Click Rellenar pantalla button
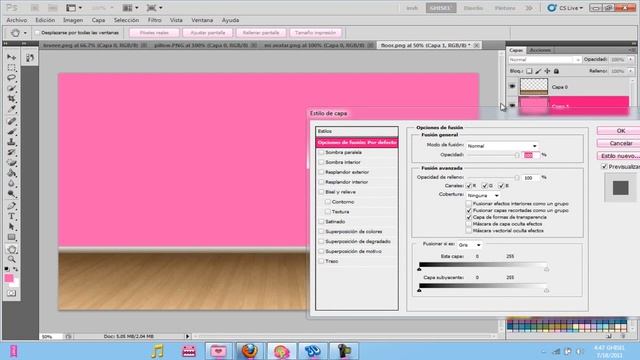This screenshot has height=360, width=640. (x=261, y=33)
